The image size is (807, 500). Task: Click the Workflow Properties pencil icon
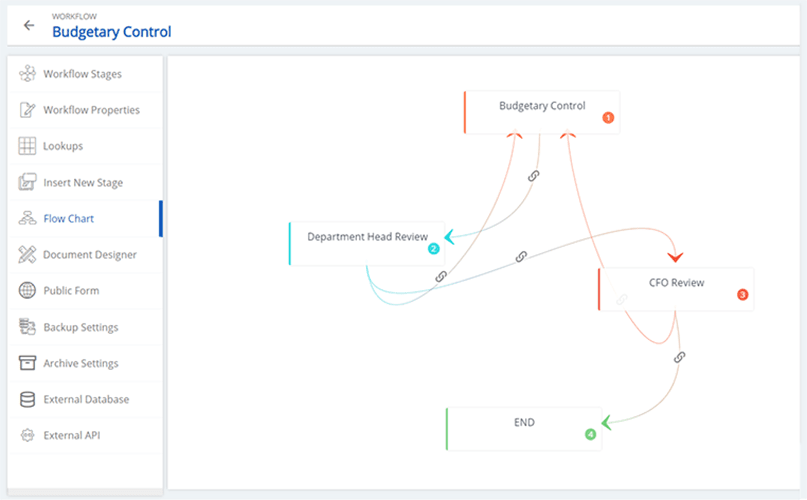tap(28, 110)
